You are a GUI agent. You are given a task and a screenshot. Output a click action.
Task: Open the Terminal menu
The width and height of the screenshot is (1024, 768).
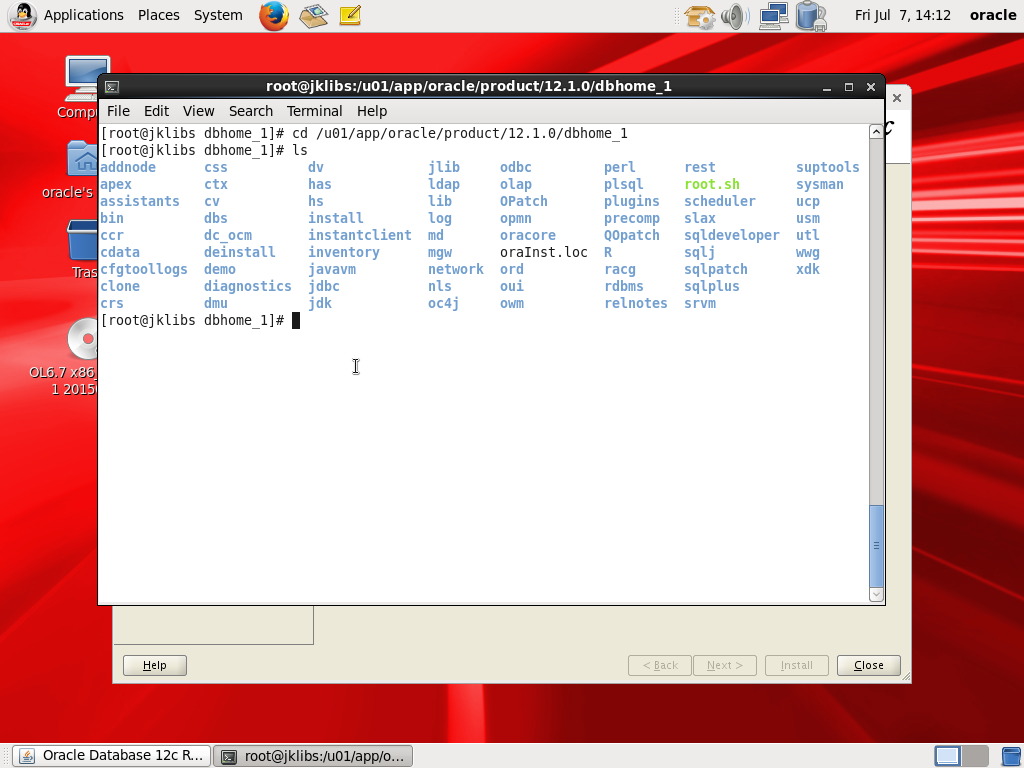point(314,111)
